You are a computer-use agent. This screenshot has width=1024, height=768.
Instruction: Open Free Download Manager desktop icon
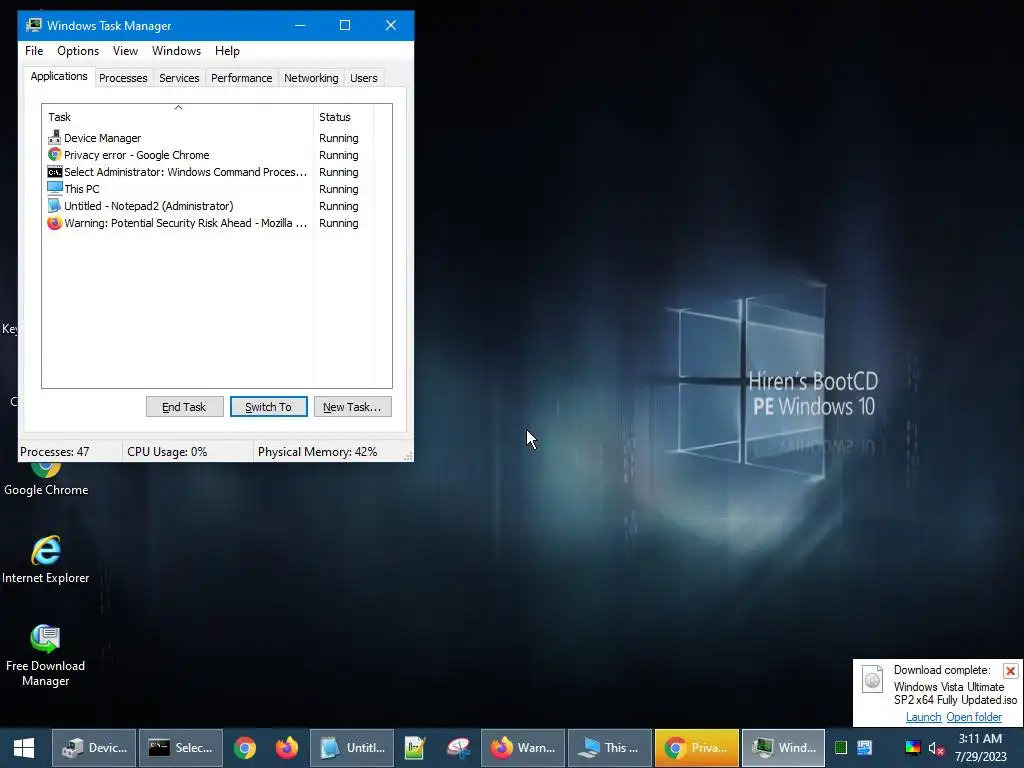click(x=46, y=655)
